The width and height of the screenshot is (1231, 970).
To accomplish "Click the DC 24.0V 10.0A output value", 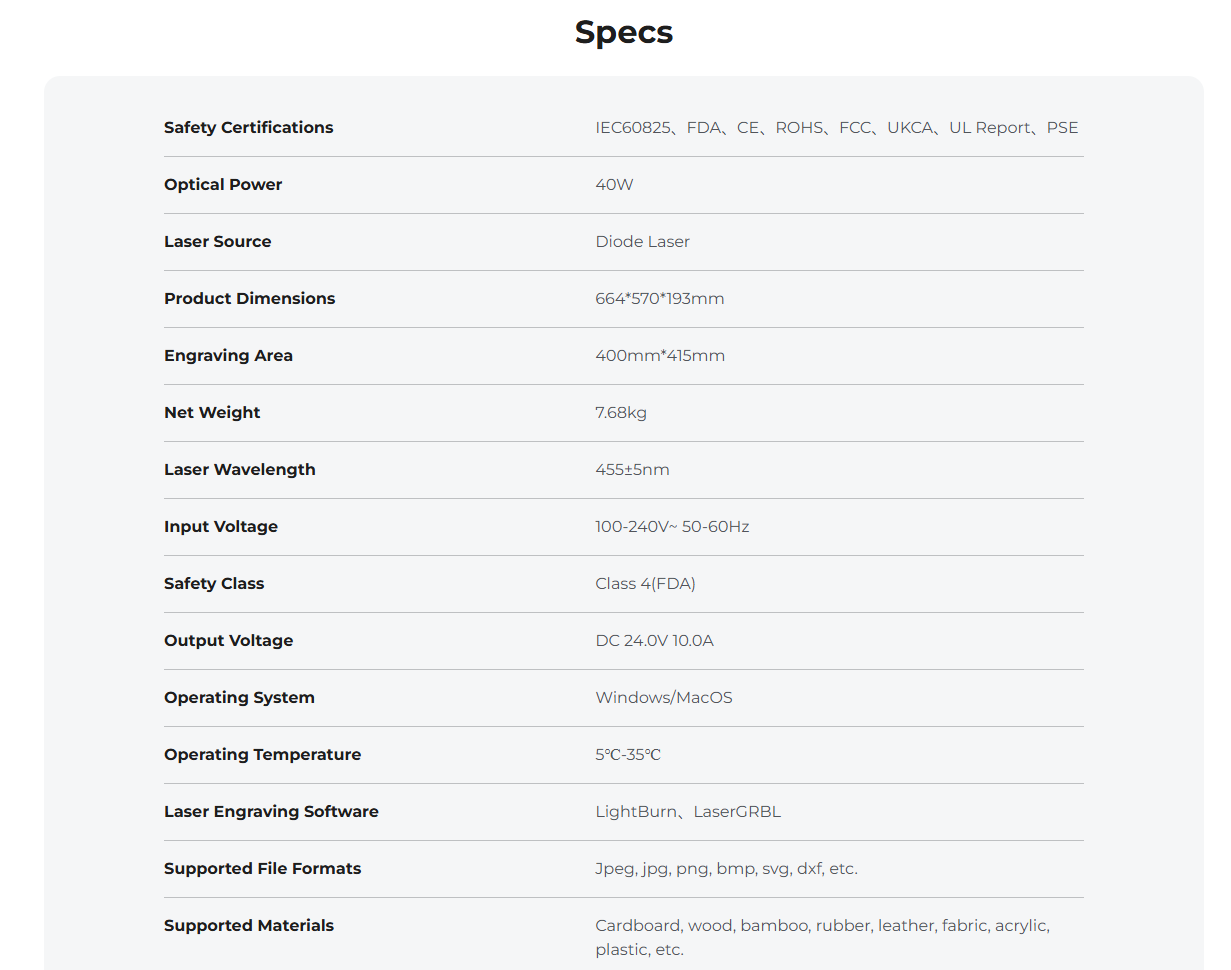I will (654, 640).
